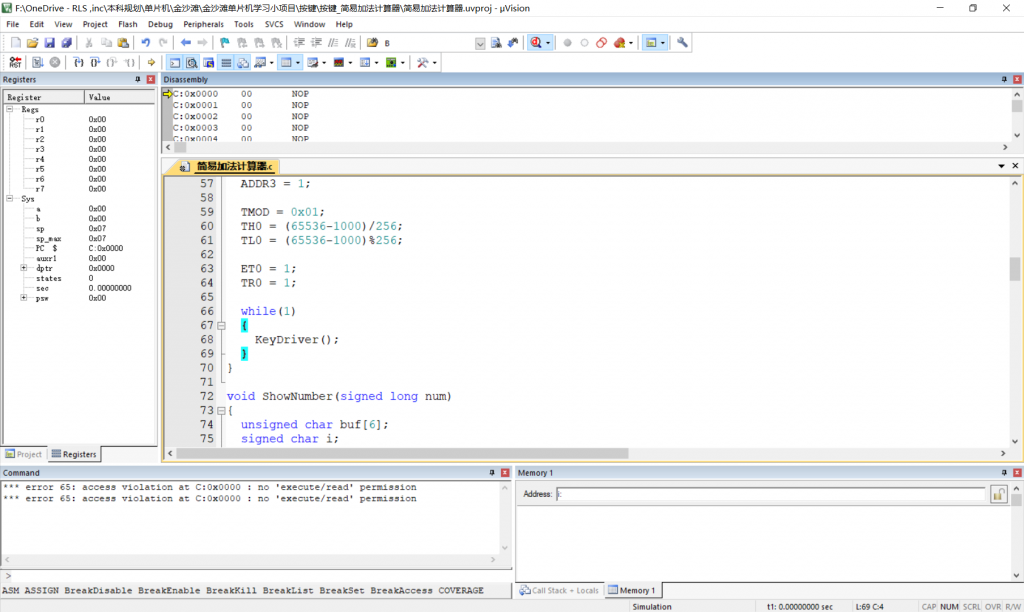Click the Undo arrow icon
The width and height of the screenshot is (1024, 612).
146,43
